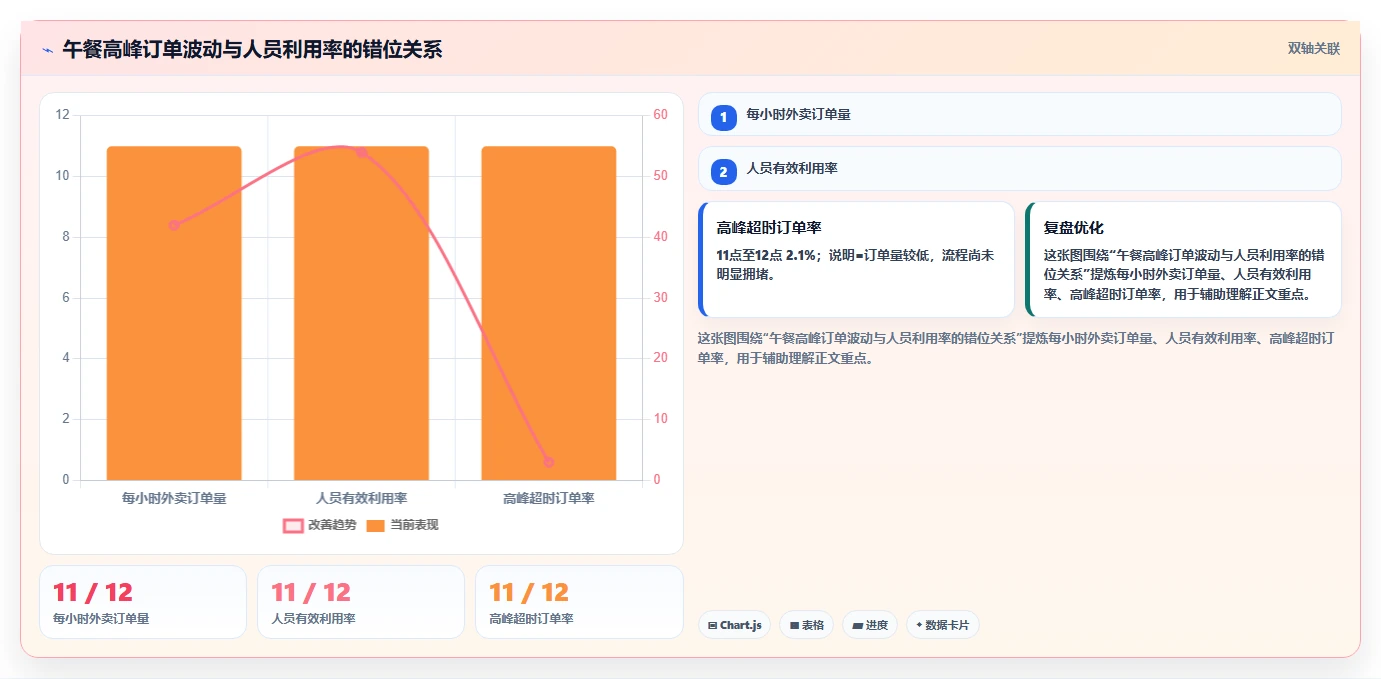Select the 数据卡片 tag chip
Image resolution: width=1381 pixels, height=679 pixels.
tap(943, 625)
